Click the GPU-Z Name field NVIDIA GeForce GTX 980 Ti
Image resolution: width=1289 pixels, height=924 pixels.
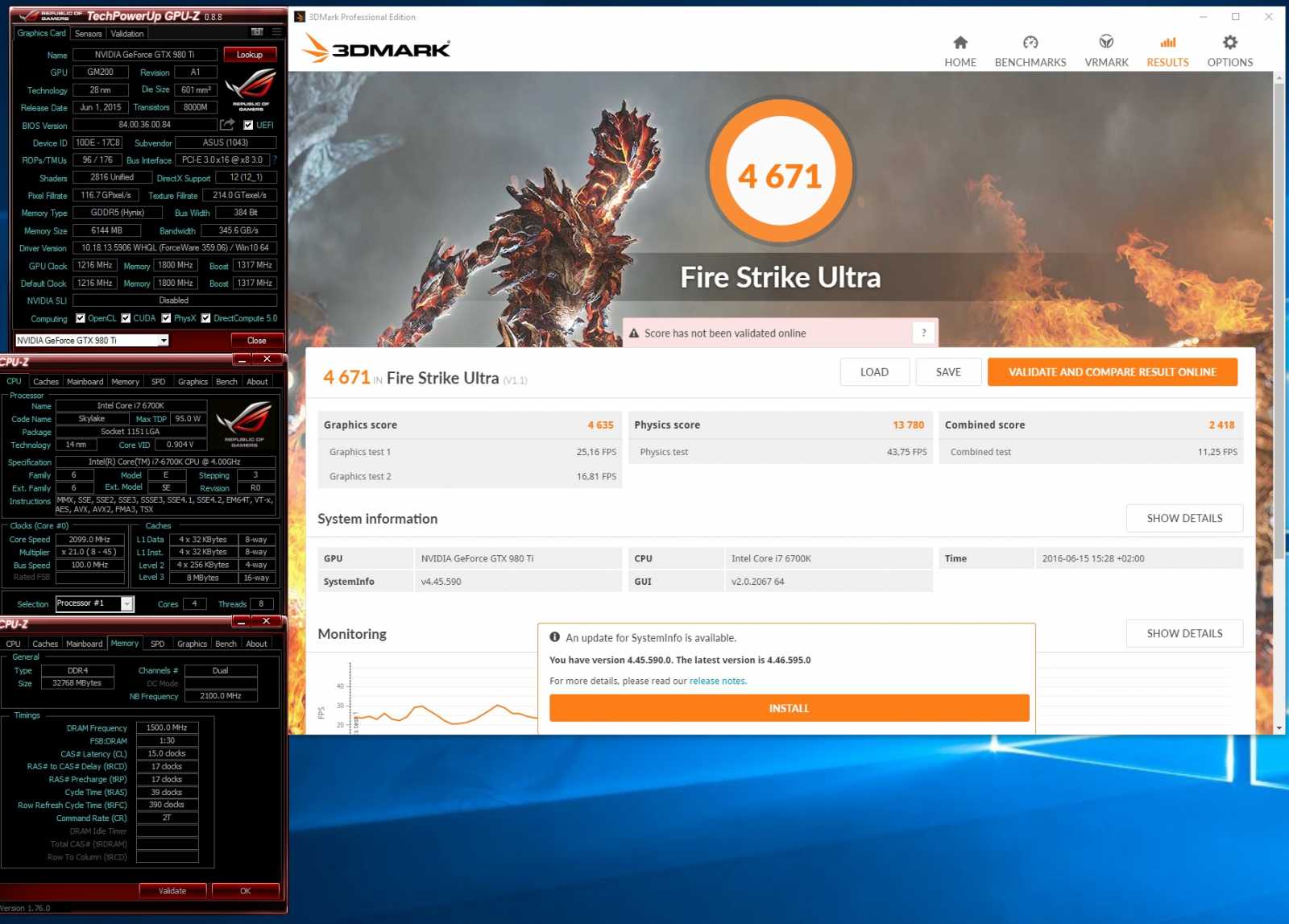tap(144, 55)
